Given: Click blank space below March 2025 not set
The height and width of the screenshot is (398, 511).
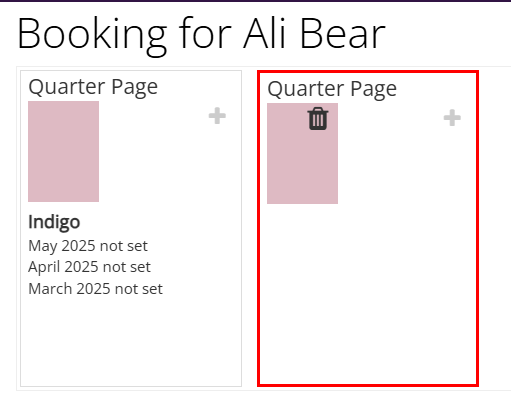Looking at the screenshot, I should click(131, 342).
